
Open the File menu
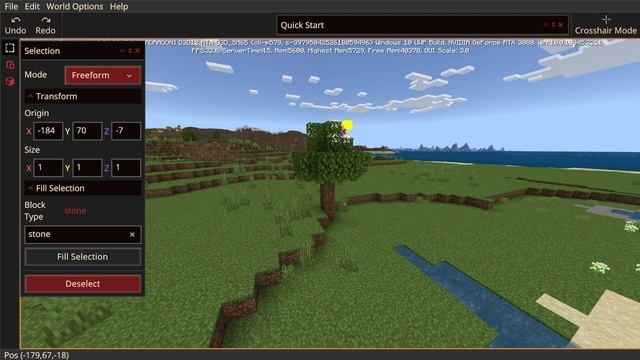click(11, 7)
